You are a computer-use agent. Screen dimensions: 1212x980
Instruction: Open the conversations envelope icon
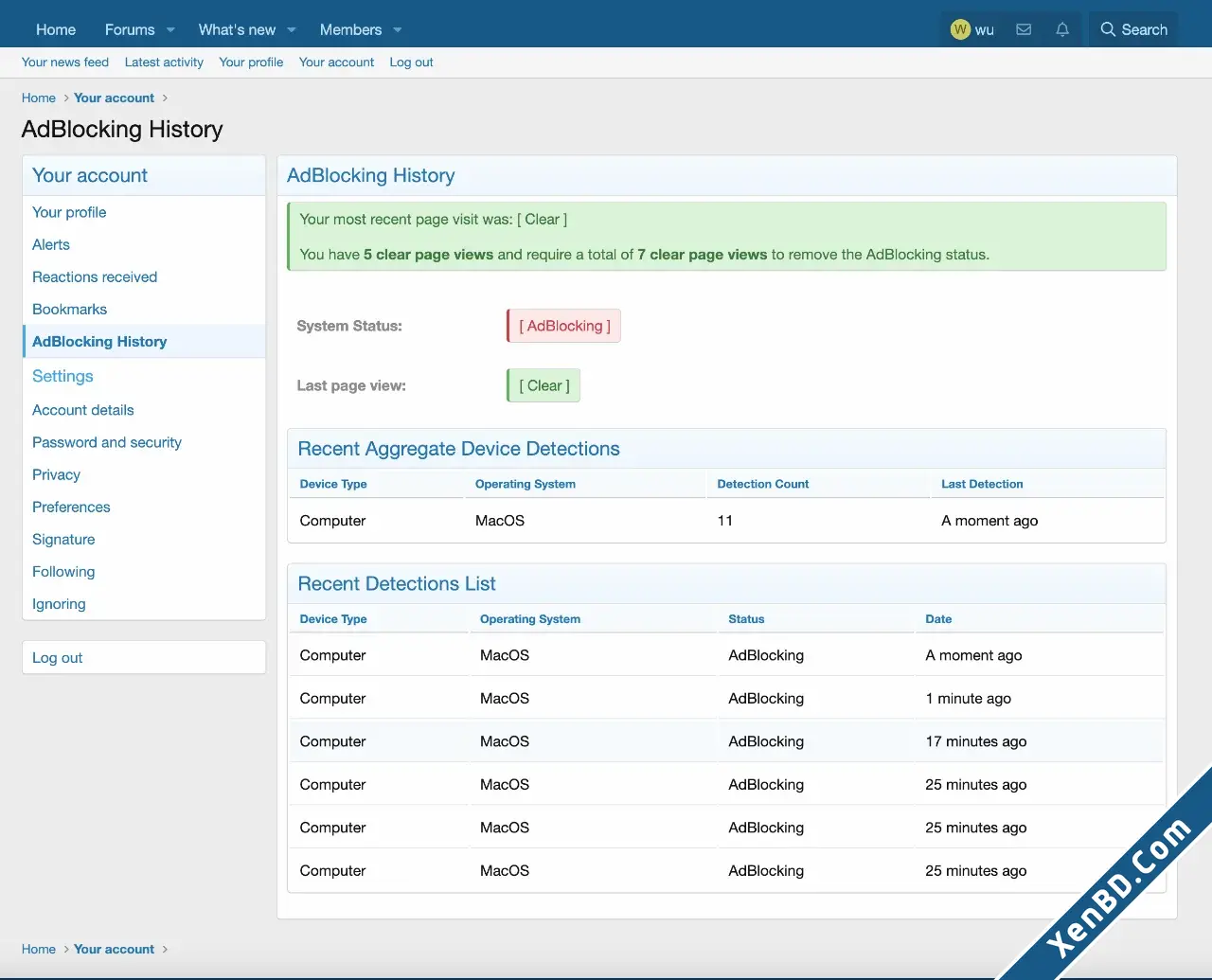tap(1024, 29)
